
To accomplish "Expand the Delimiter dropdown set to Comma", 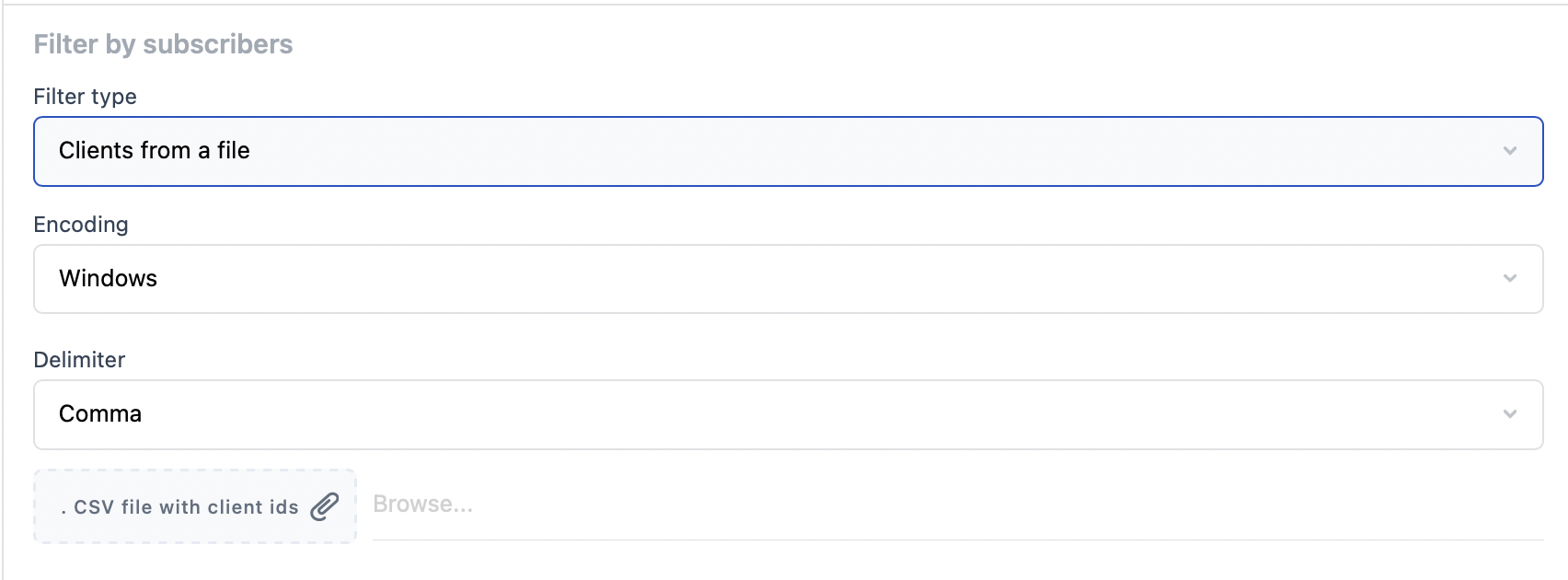I will 789,414.
